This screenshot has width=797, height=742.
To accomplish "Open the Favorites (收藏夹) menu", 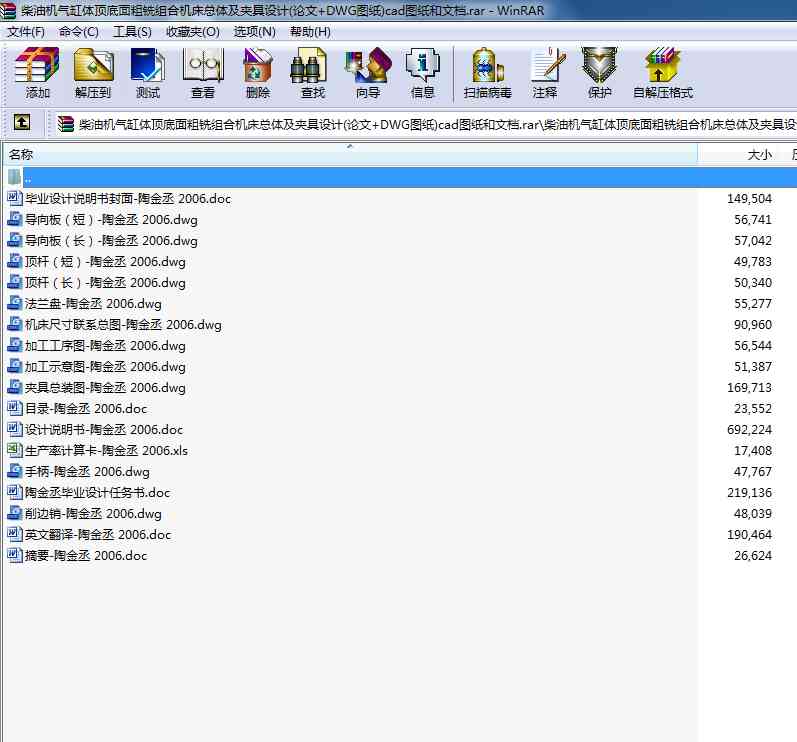I will click(x=192, y=31).
